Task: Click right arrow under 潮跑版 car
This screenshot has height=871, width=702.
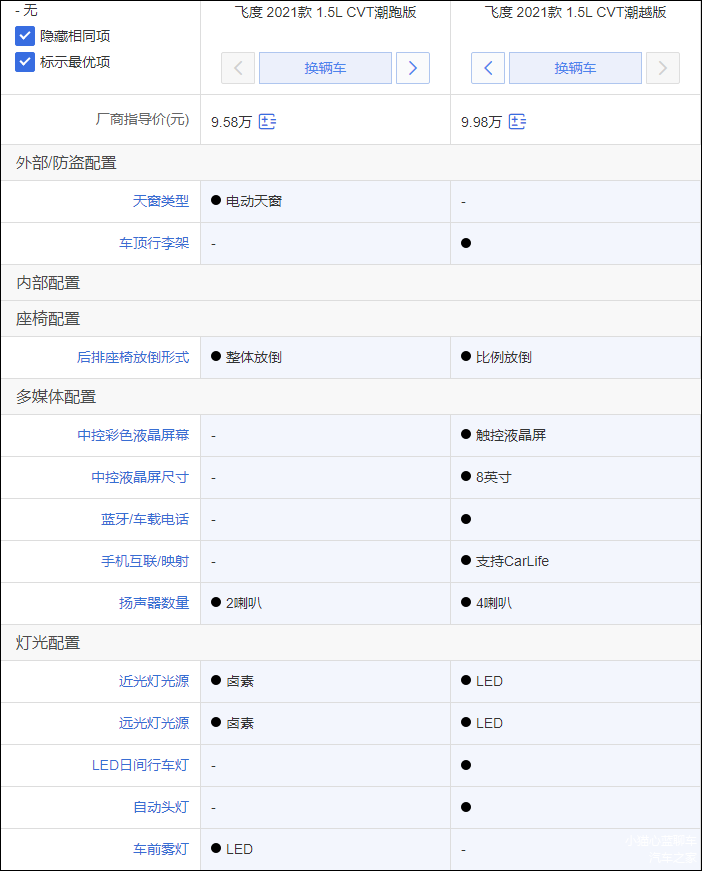Action: click(413, 68)
